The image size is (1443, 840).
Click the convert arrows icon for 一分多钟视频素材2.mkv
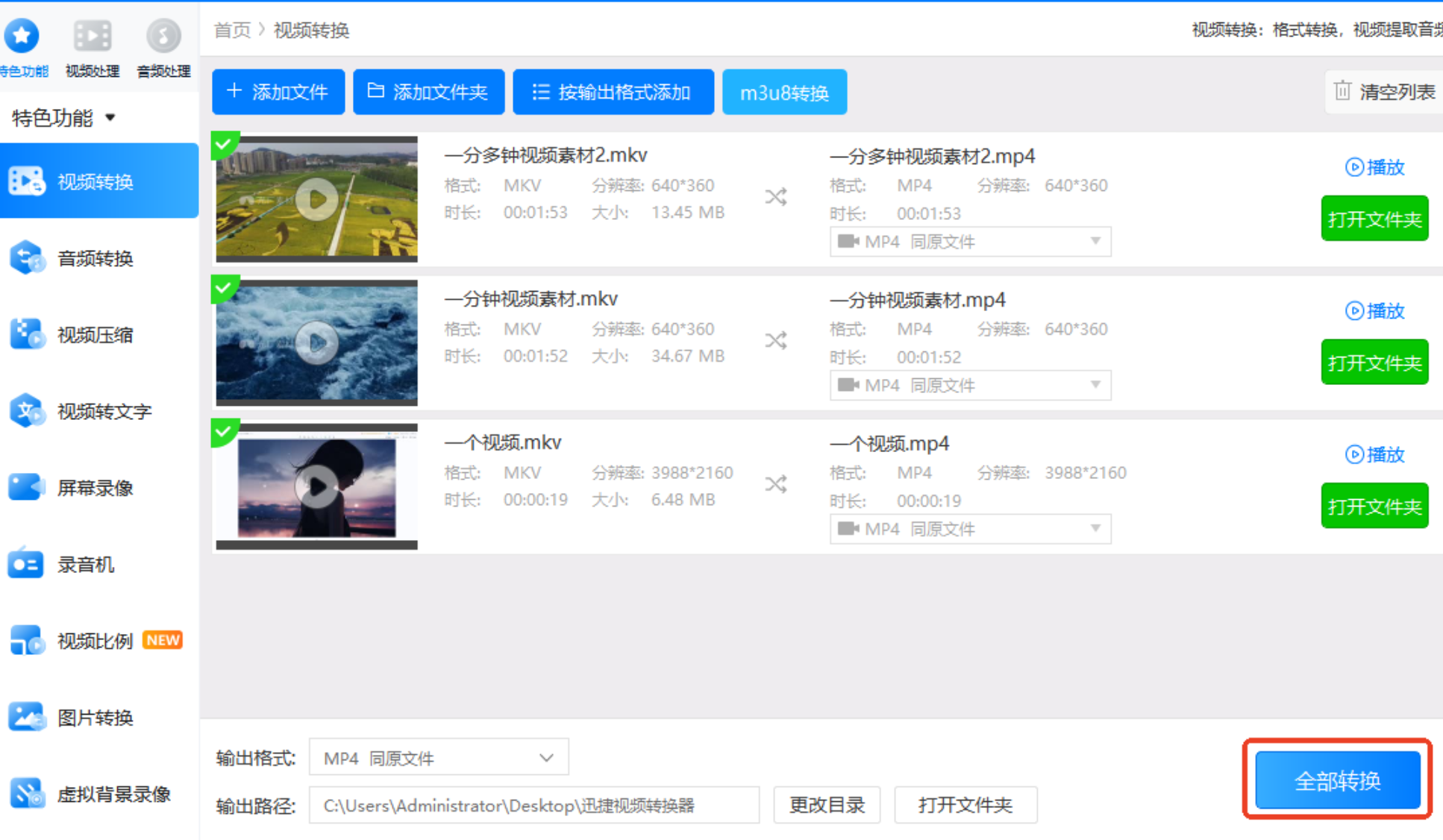pos(776,197)
